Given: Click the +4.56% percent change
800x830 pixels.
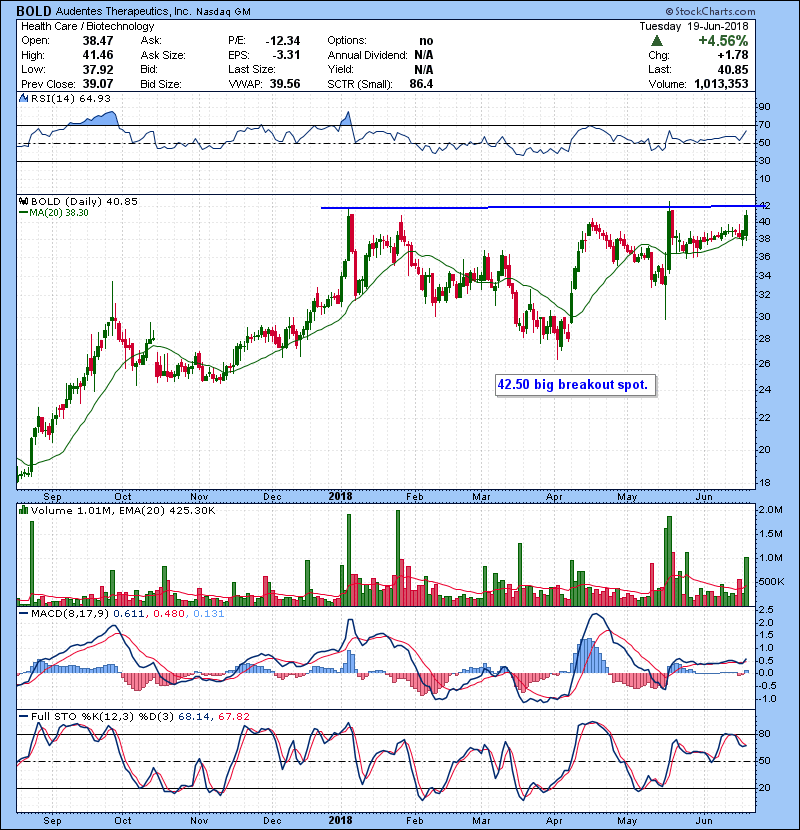Looking at the screenshot, I should (x=723, y=41).
